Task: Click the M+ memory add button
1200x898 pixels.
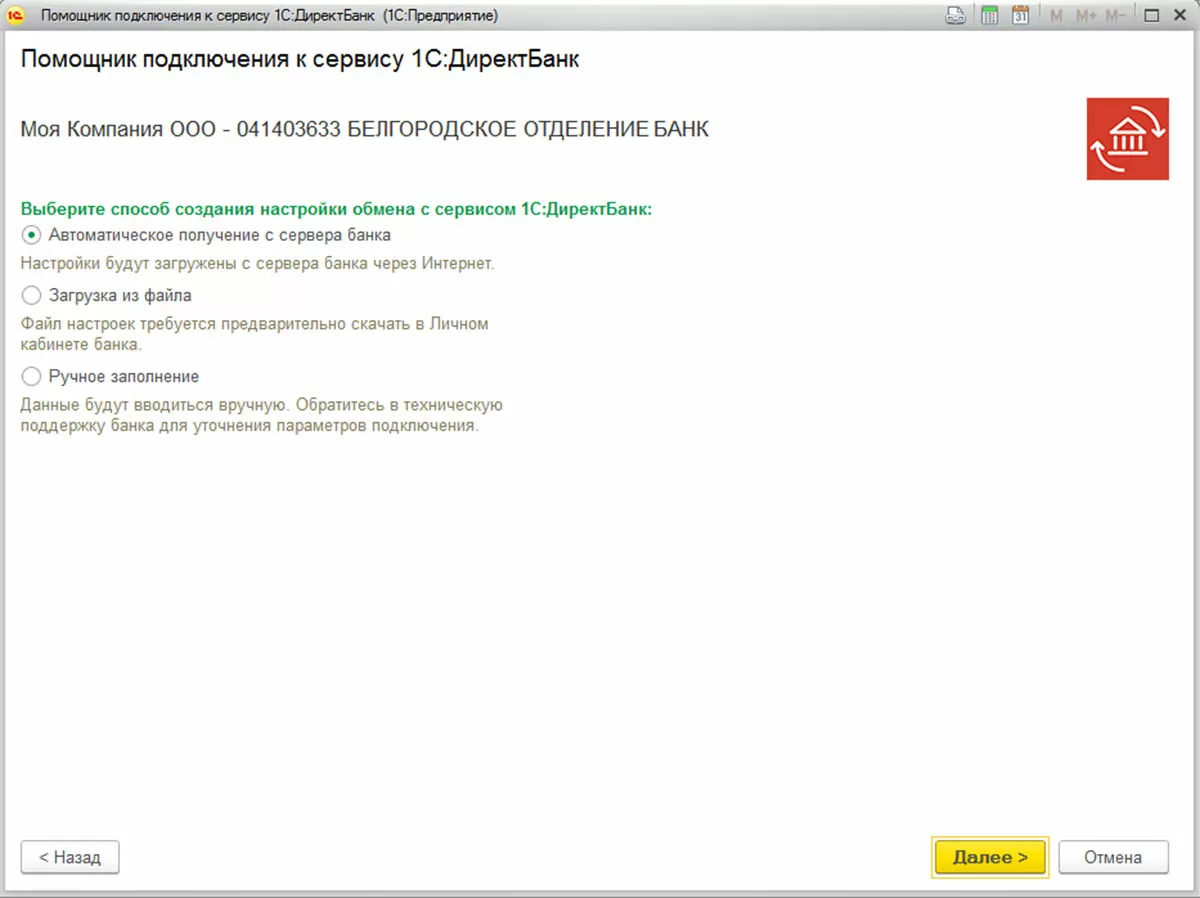Action: coord(1086,16)
